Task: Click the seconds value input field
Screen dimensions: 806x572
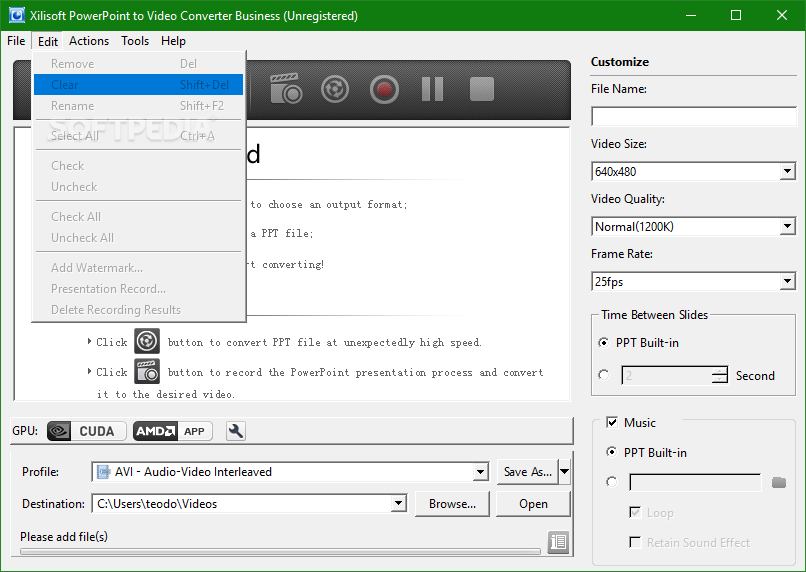Action: pyautogui.click(x=666, y=375)
